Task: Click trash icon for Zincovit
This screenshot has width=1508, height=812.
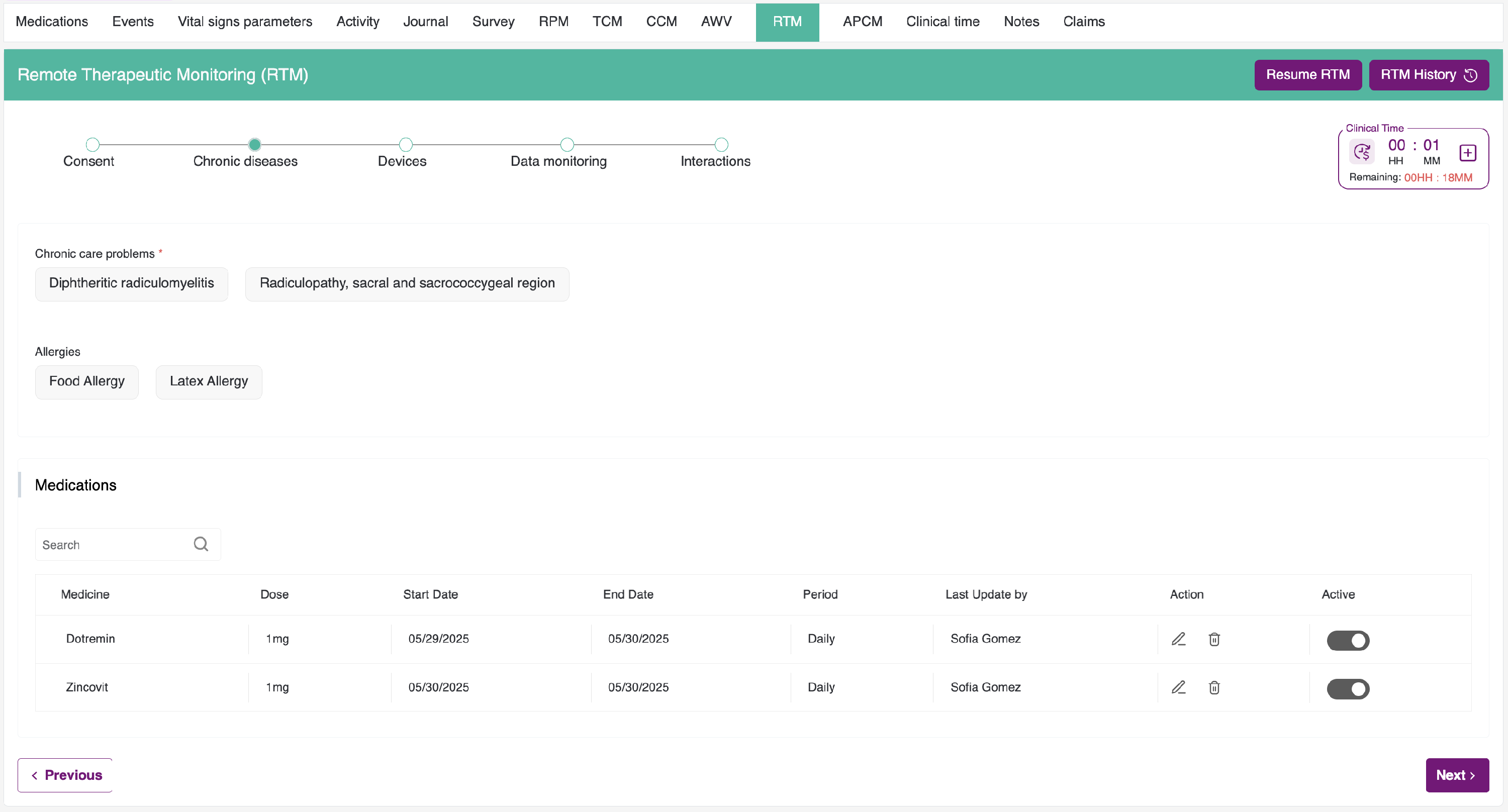Action: [x=1214, y=687]
